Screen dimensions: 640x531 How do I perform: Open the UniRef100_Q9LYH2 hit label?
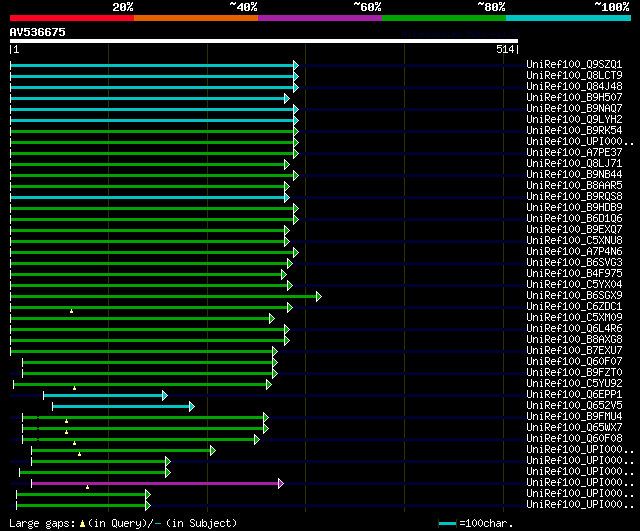point(574,120)
